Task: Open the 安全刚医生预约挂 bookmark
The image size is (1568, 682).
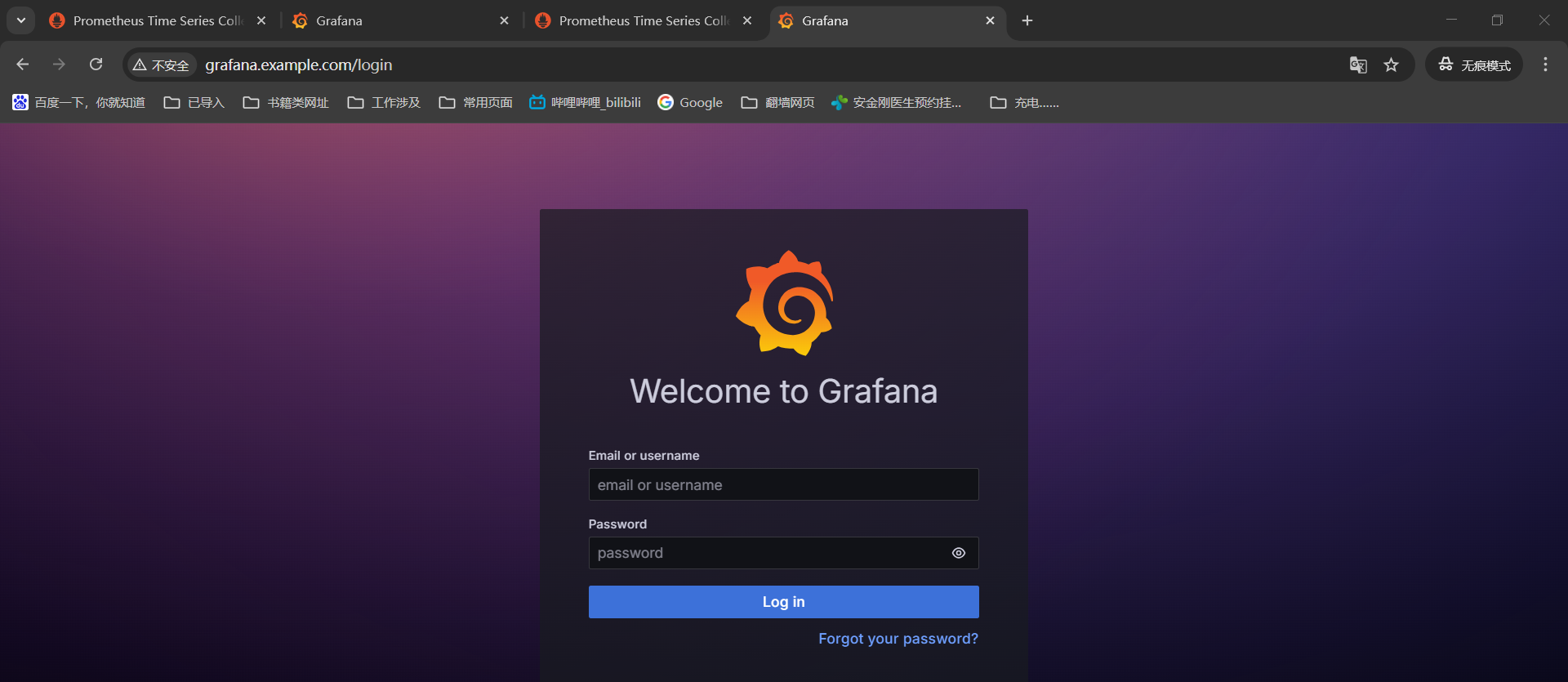Action: [x=896, y=102]
